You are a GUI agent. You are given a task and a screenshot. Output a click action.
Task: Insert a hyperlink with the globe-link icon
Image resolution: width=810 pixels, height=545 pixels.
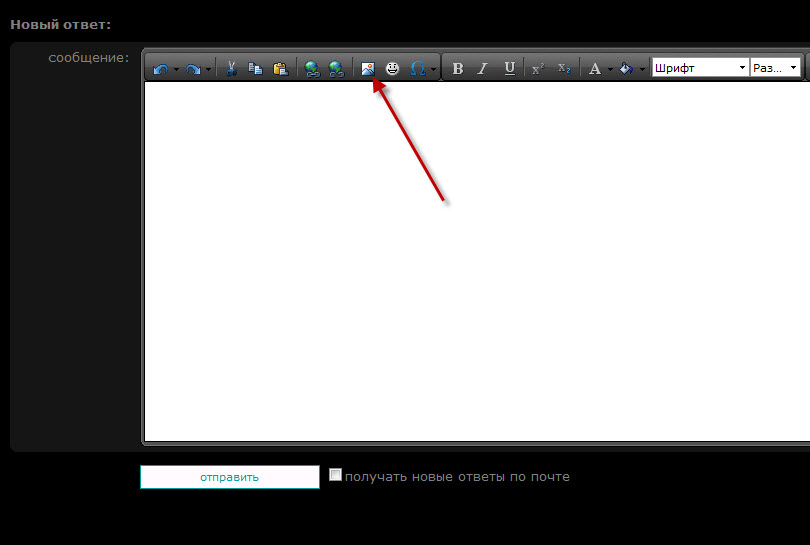point(312,69)
